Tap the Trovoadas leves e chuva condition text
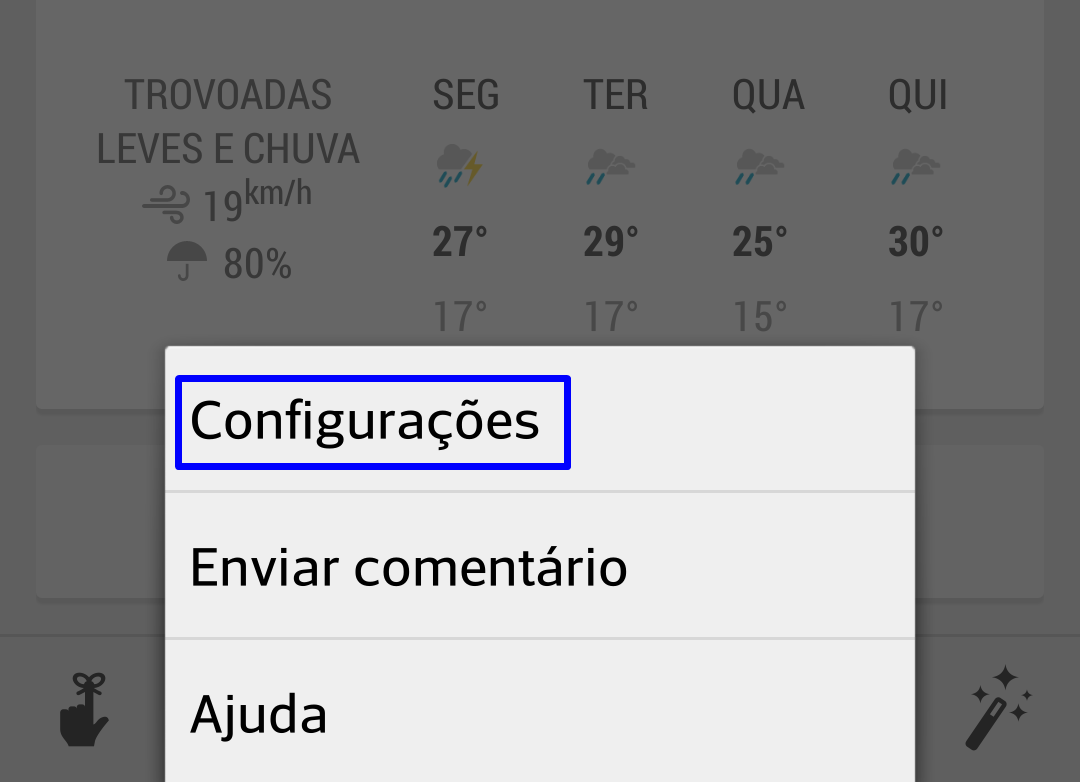 (x=228, y=122)
